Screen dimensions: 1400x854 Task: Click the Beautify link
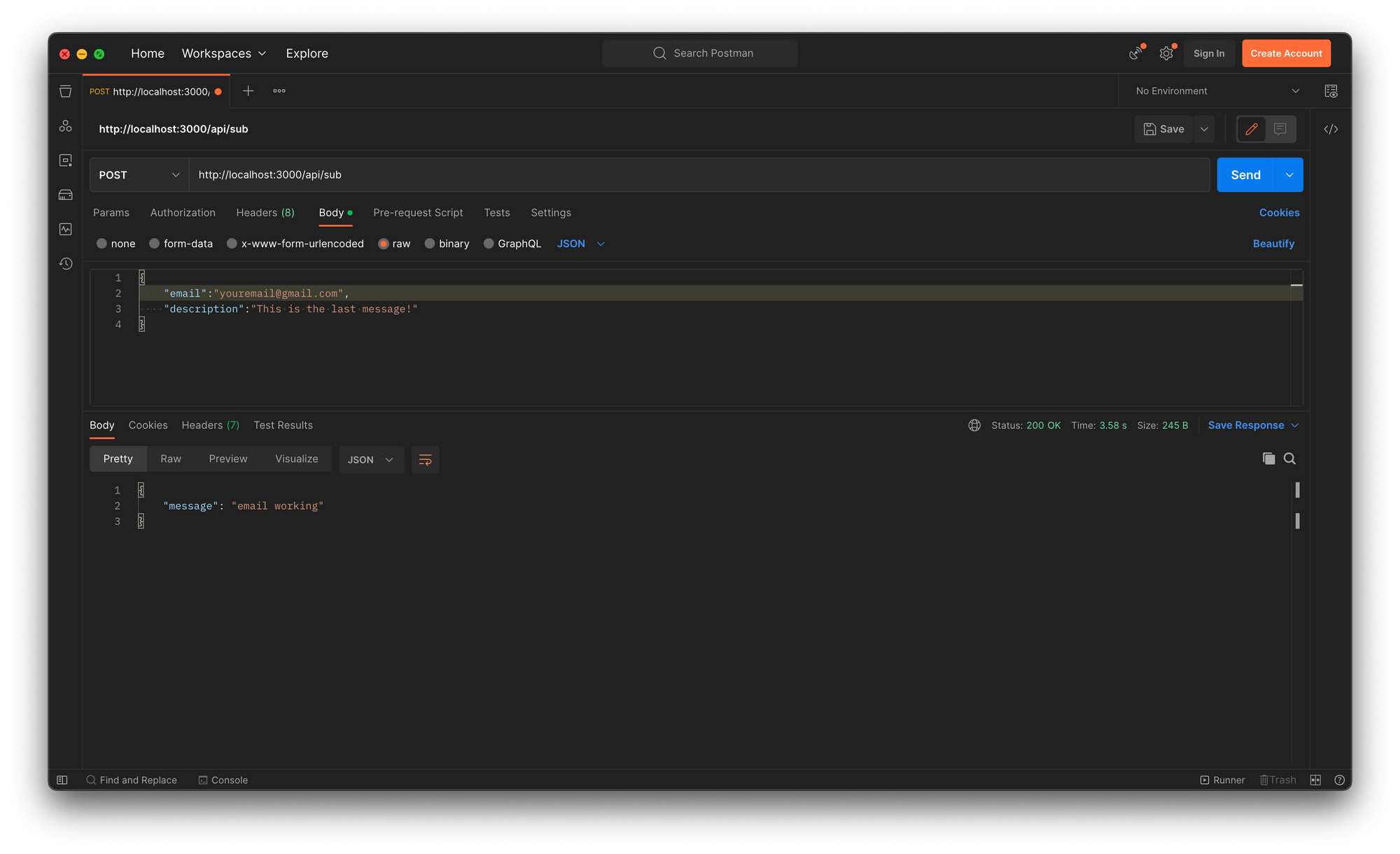pos(1273,244)
